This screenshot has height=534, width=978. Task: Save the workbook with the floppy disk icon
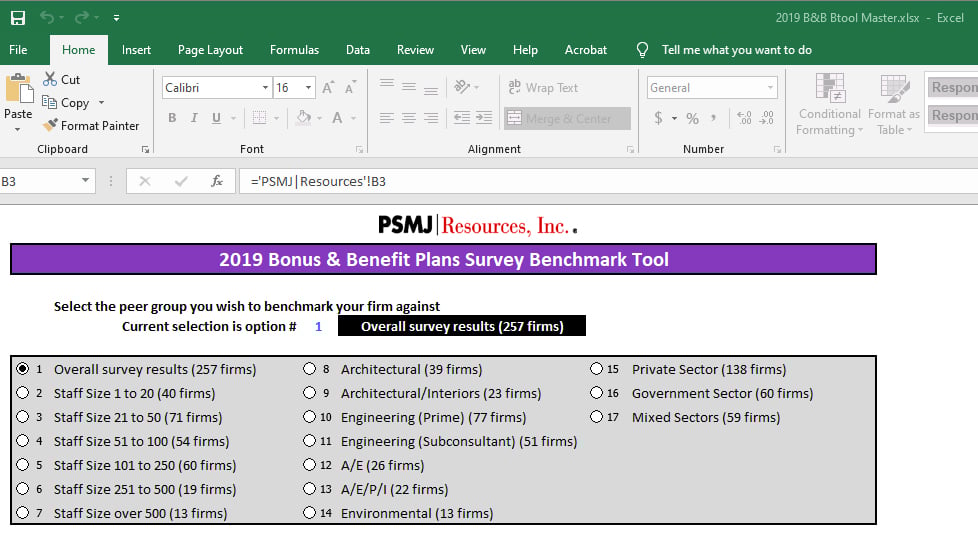click(x=18, y=17)
